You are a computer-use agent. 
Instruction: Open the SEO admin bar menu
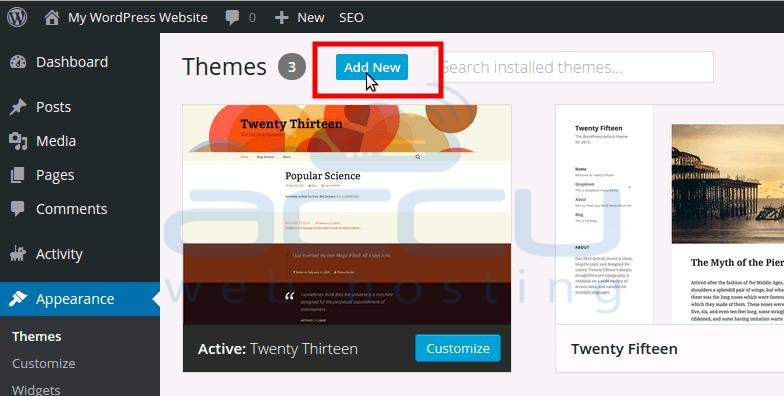click(x=351, y=18)
